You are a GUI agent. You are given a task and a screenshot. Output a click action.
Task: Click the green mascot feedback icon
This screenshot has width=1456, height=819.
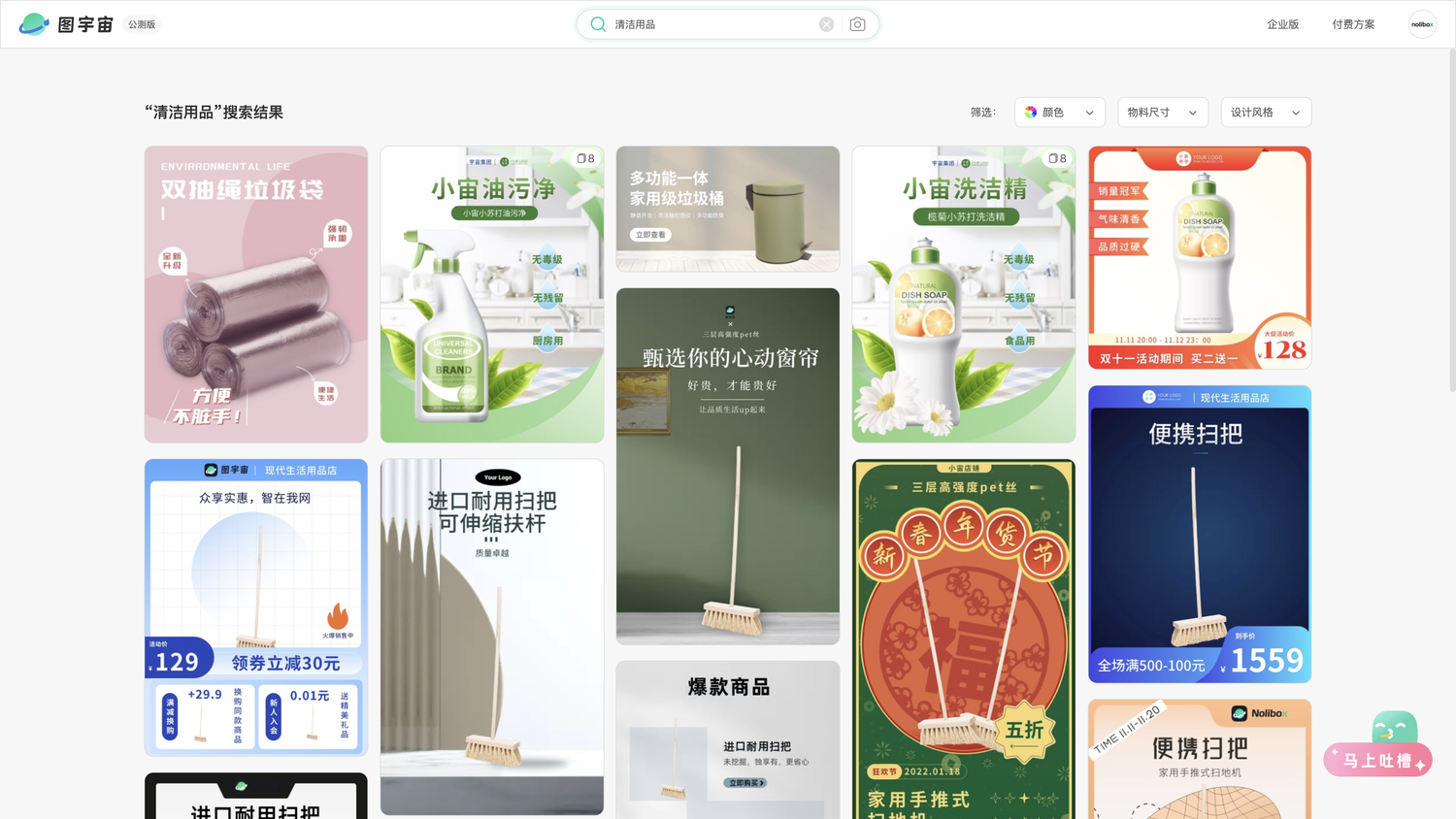[x=1395, y=727]
